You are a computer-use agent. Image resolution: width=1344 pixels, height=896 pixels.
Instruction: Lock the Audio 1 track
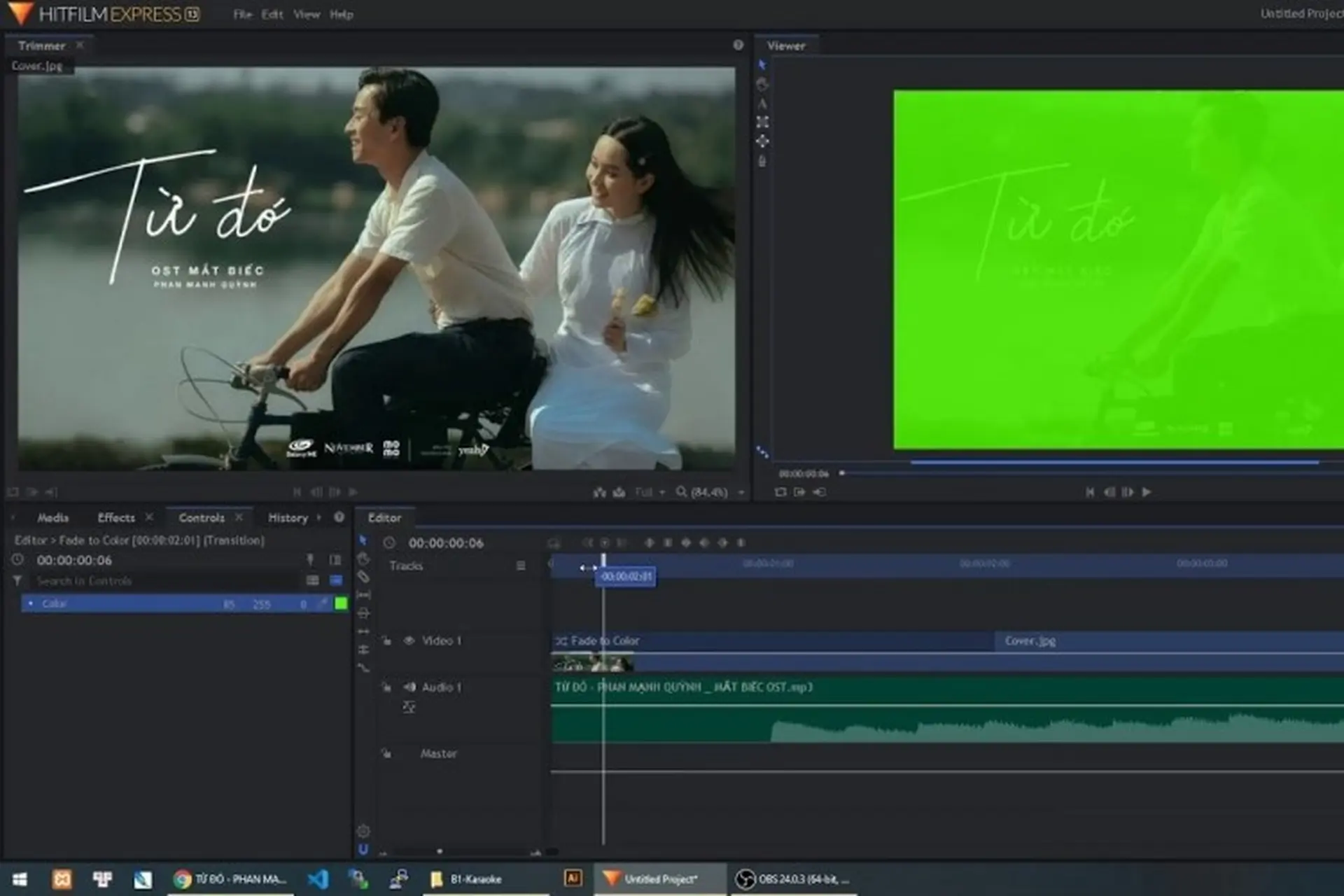click(386, 687)
